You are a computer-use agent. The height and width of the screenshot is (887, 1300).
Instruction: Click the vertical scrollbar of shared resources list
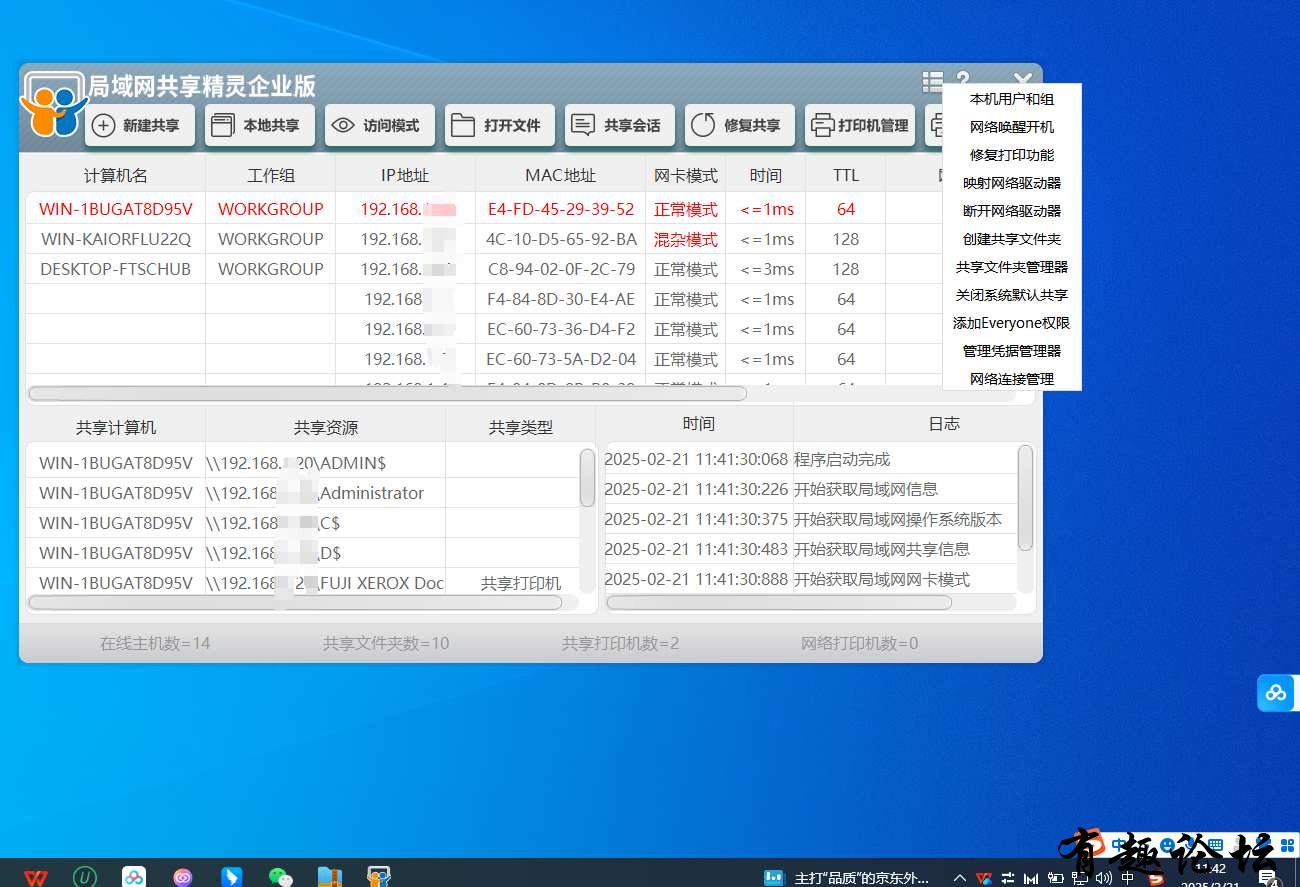(587, 477)
